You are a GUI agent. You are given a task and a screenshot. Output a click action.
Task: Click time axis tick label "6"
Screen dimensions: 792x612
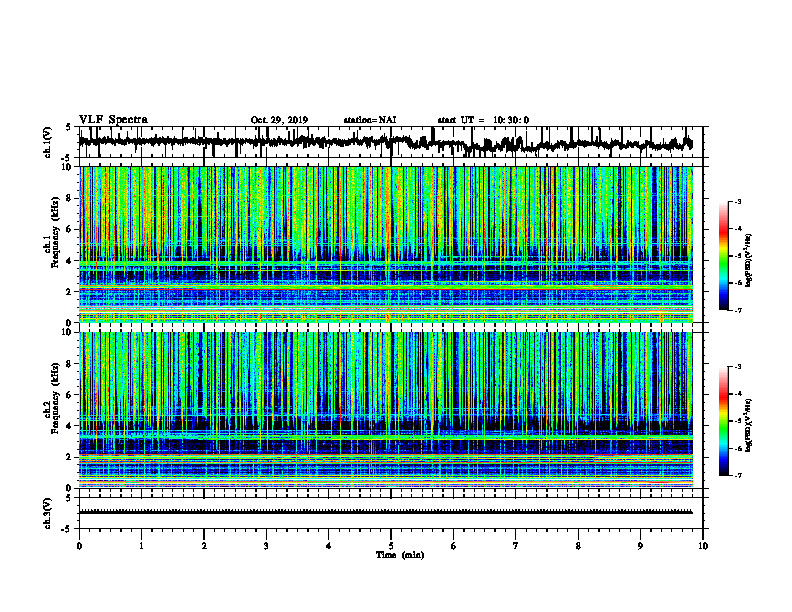point(454,546)
